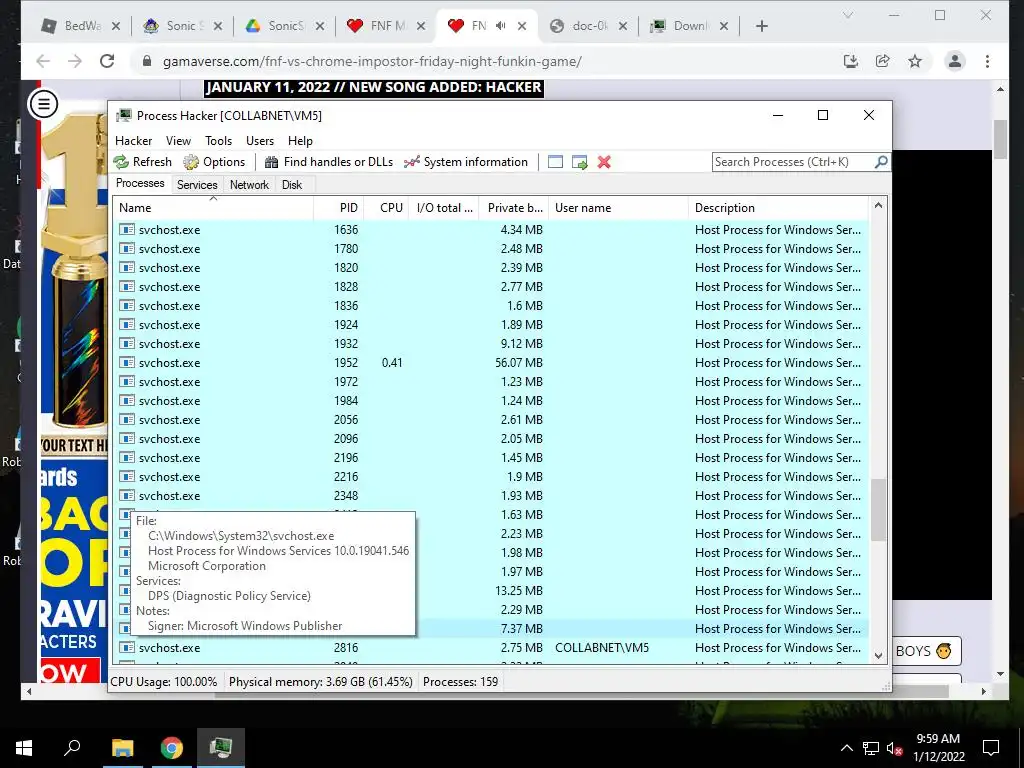1024x768 pixels.
Task: Click the 56.07 MB private bytes cell
Action: tap(519, 362)
